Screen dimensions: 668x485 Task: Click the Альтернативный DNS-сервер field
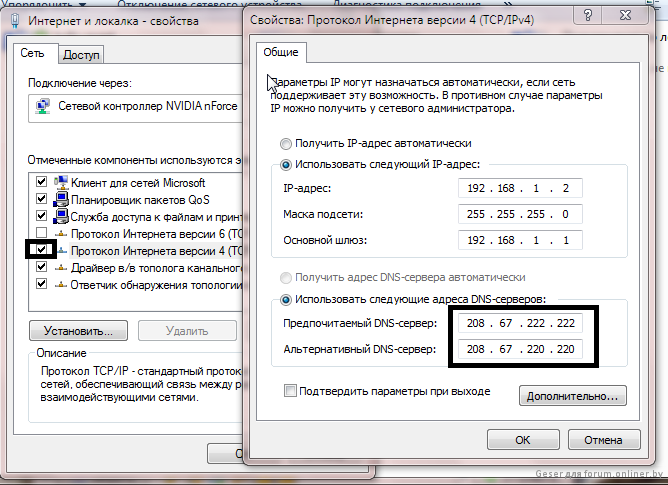click(x=520, y=349)
